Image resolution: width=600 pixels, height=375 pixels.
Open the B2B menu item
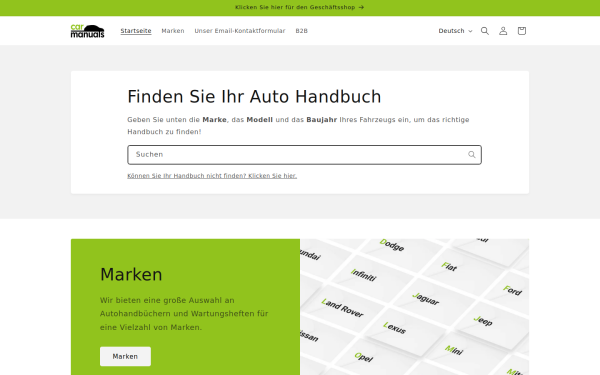[301, 31]
